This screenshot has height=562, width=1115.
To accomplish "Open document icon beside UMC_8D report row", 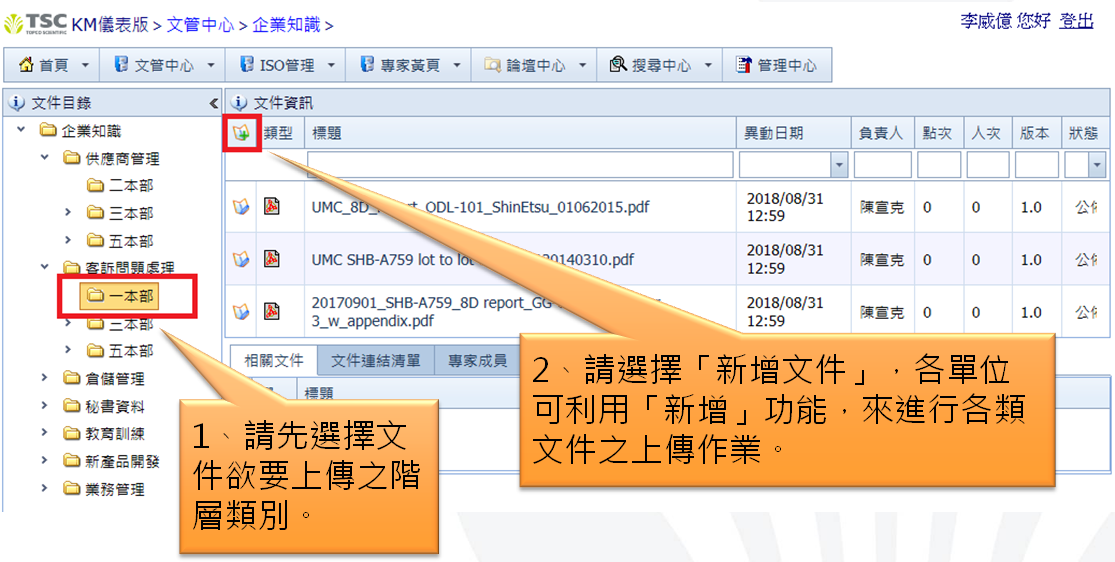I will [241, 207].
